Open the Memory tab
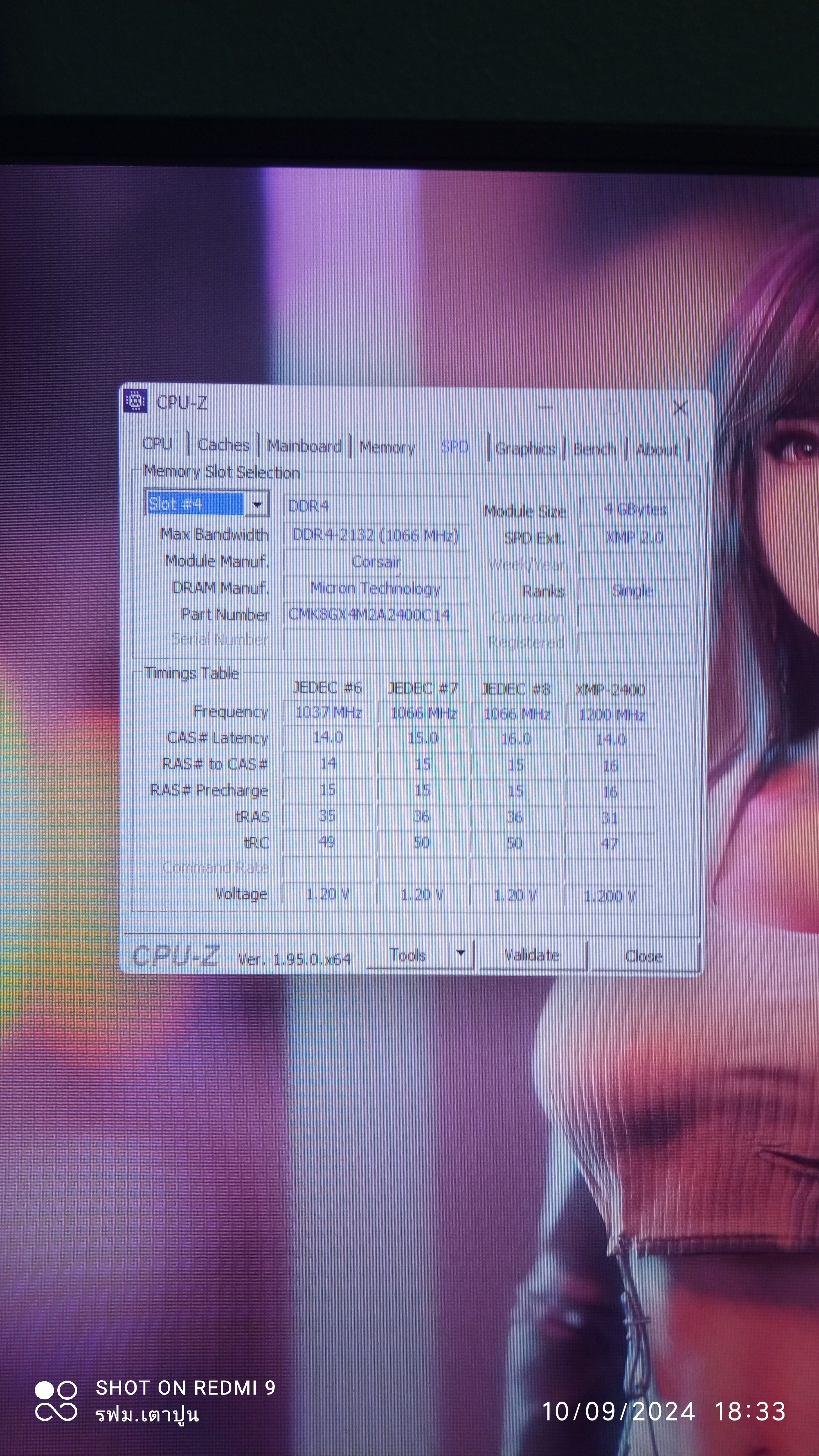819x1456 pixels. pyautogui.click(x=387, y=447)
